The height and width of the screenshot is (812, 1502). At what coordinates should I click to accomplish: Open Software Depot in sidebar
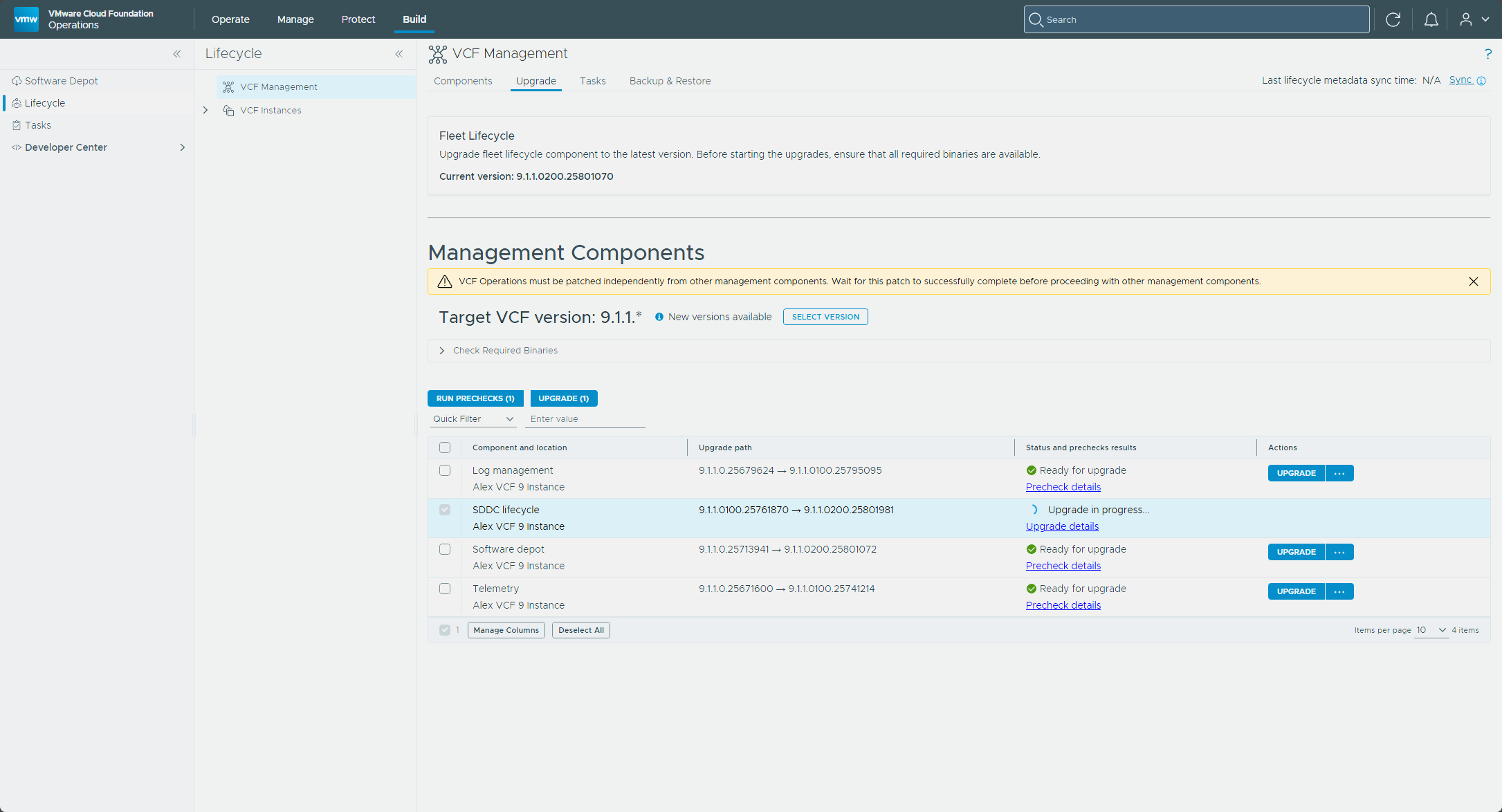(61, 81)
